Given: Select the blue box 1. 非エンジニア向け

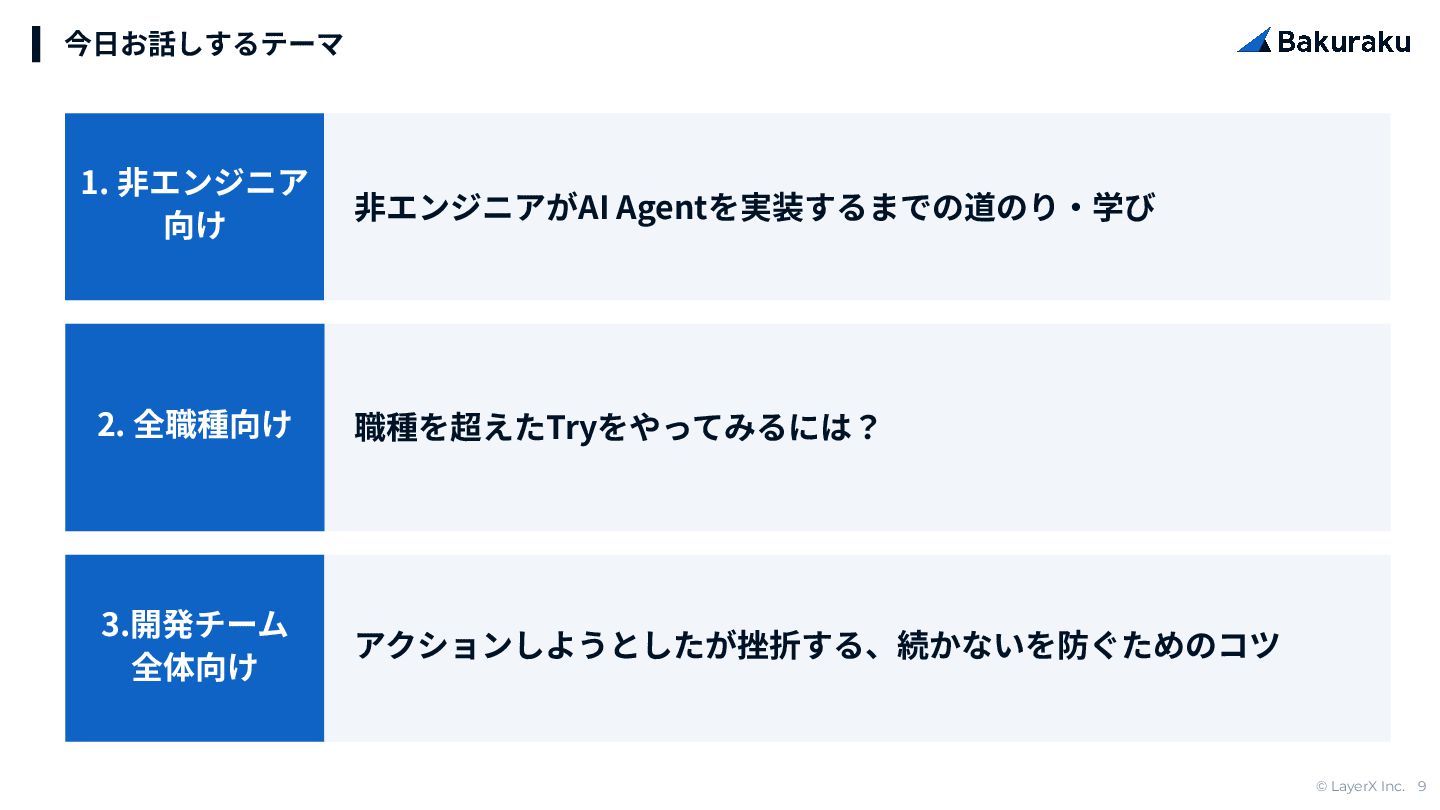Looking at the screenshot, I should tap(194, 206).
